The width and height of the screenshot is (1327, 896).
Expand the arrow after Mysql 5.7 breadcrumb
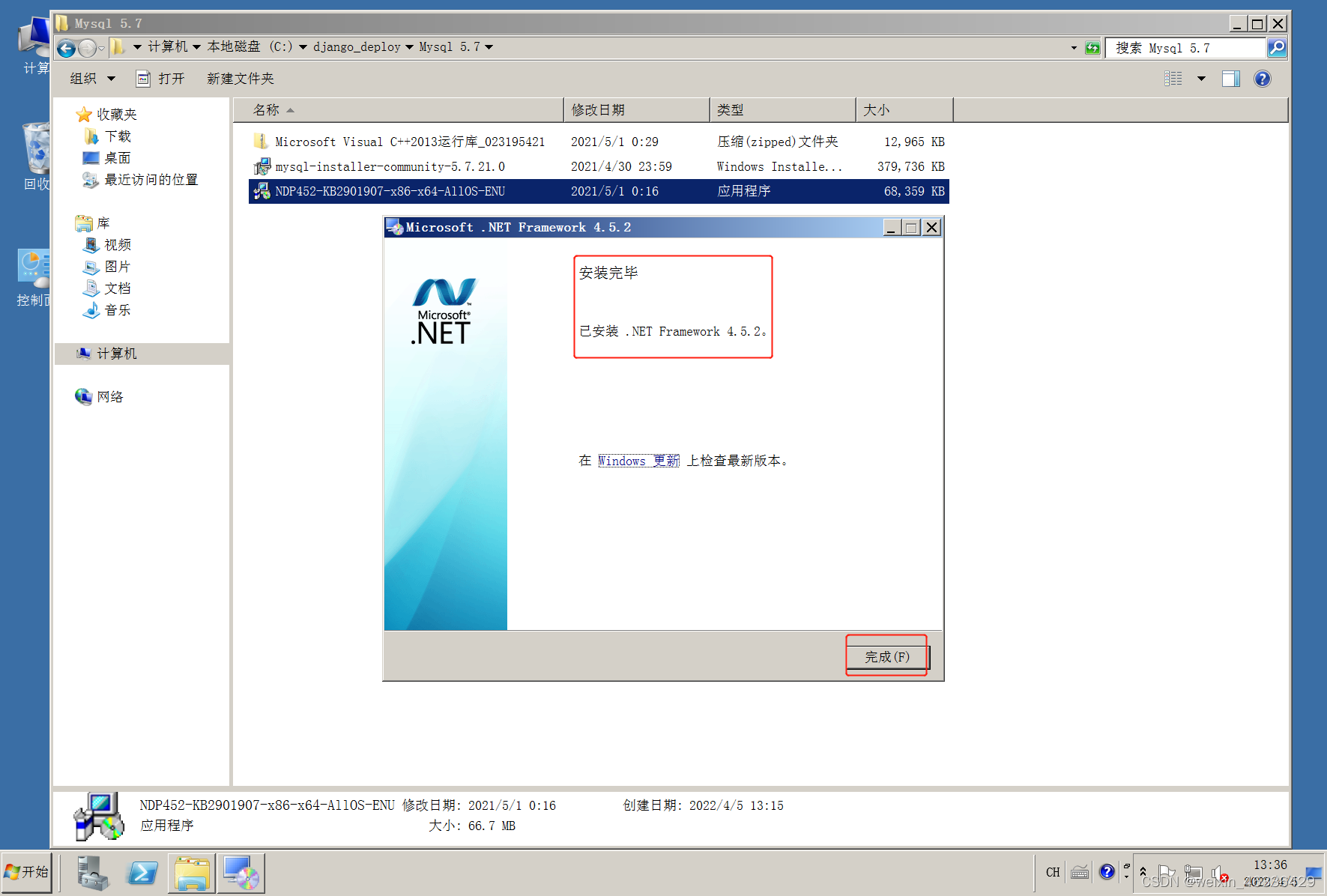pyautogui.click(x=489, y=47)
